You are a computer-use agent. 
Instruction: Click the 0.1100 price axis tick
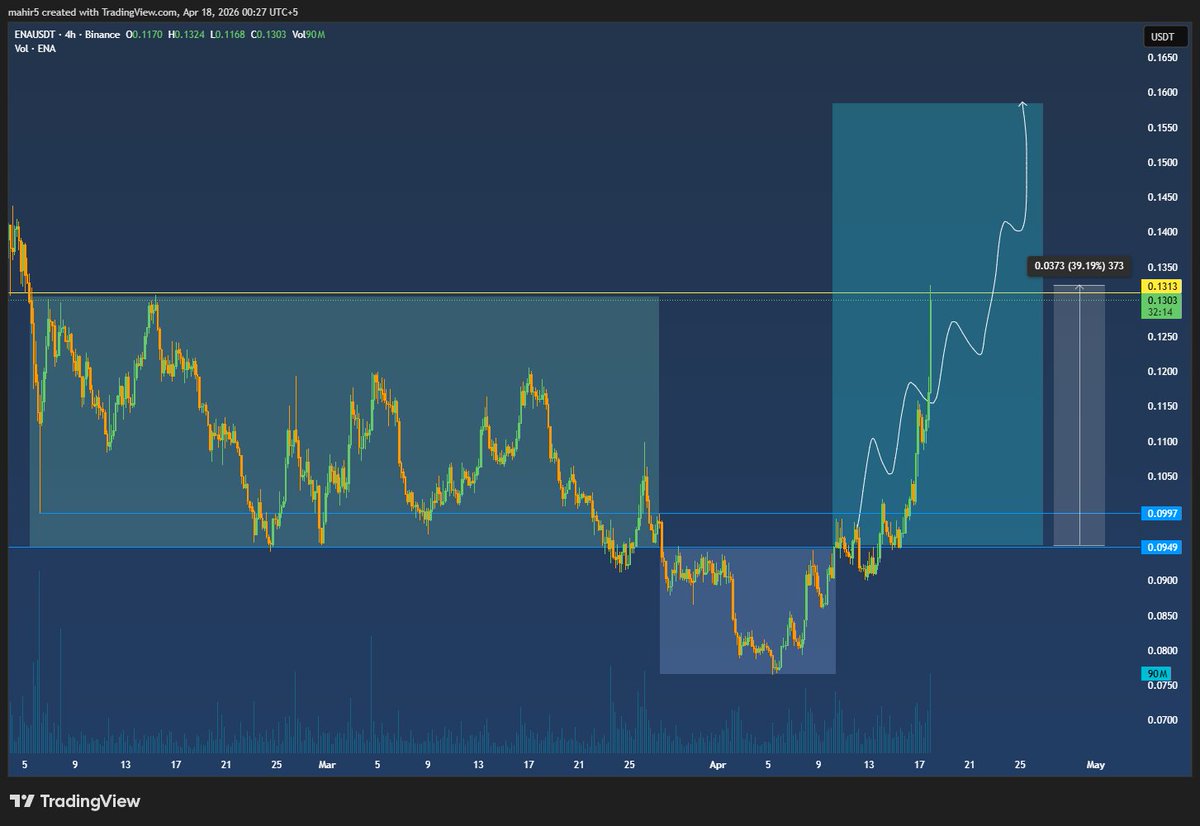click(x=1163, y=442)
